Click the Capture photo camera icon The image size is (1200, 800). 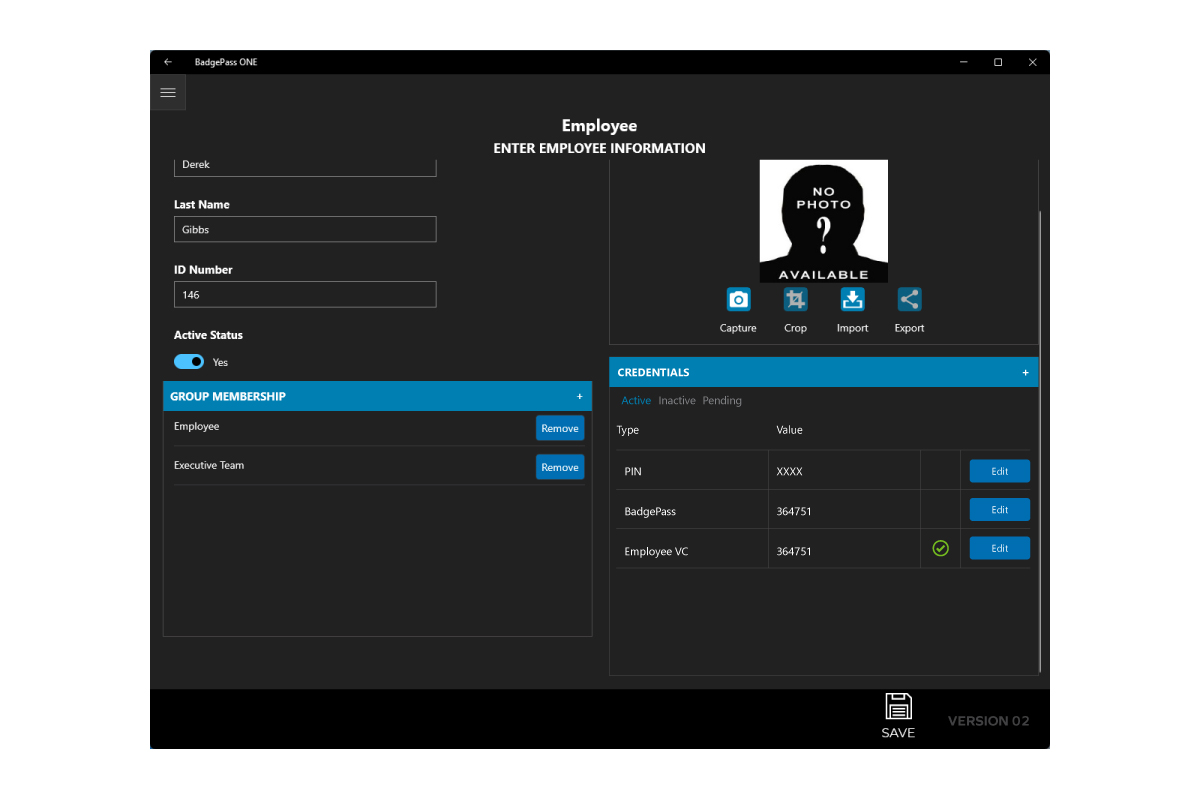pos(738,299)
